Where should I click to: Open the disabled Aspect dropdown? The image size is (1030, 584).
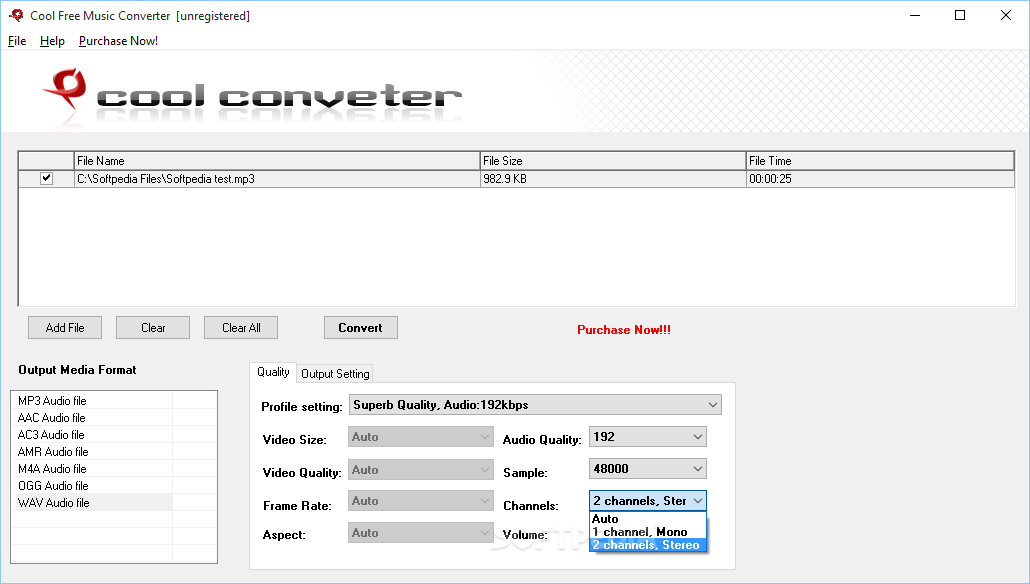click(x=420, y=533)
